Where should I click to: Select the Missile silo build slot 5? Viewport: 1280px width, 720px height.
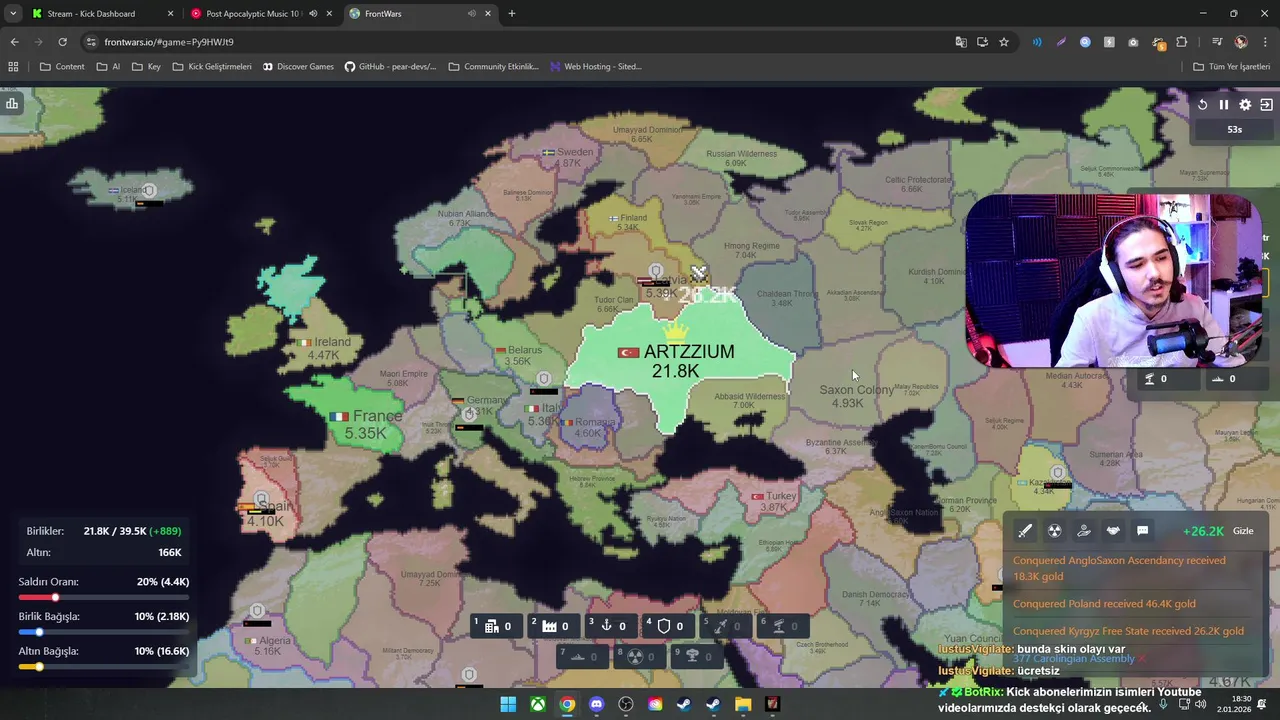[727, 626]
